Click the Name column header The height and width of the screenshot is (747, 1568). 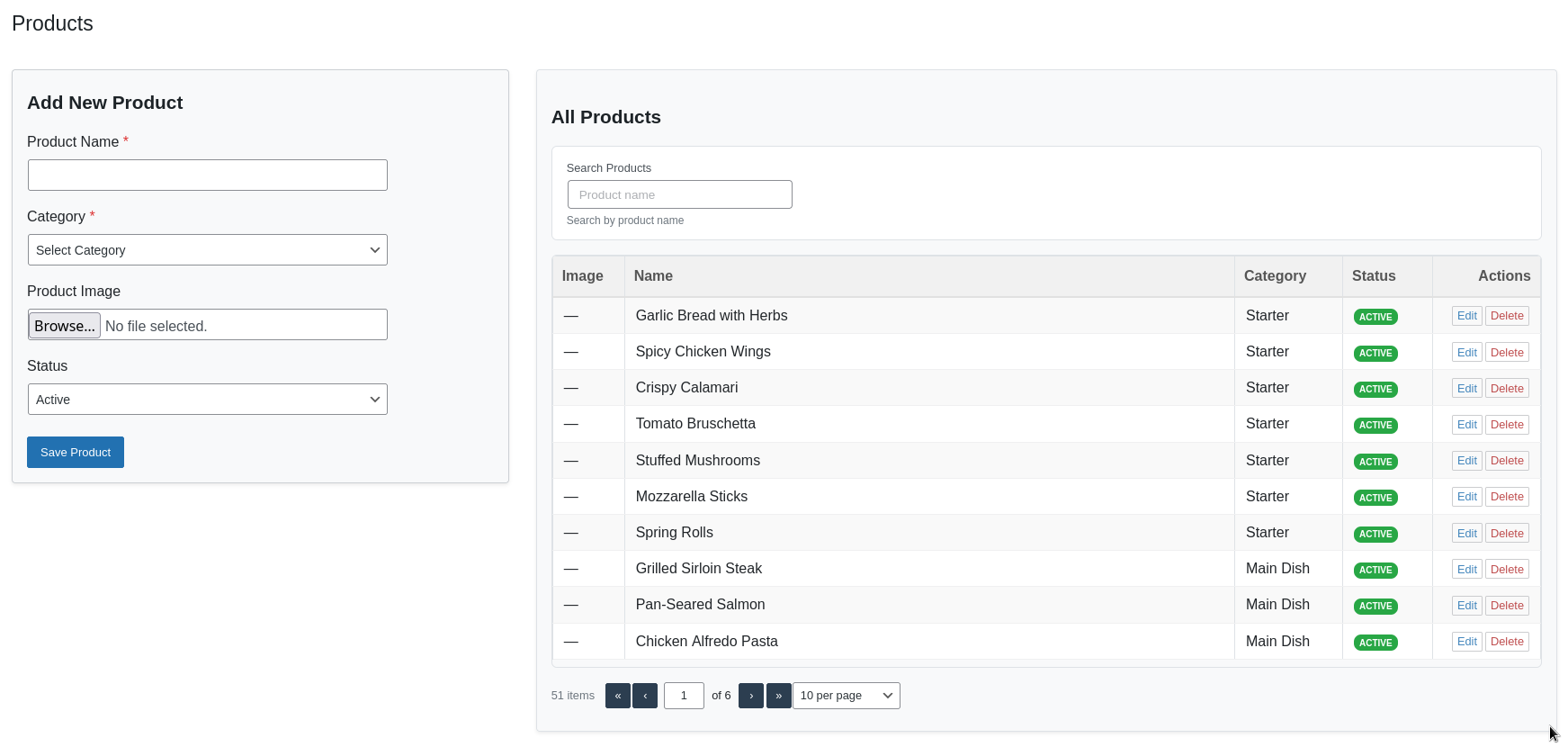click(653, 276)
